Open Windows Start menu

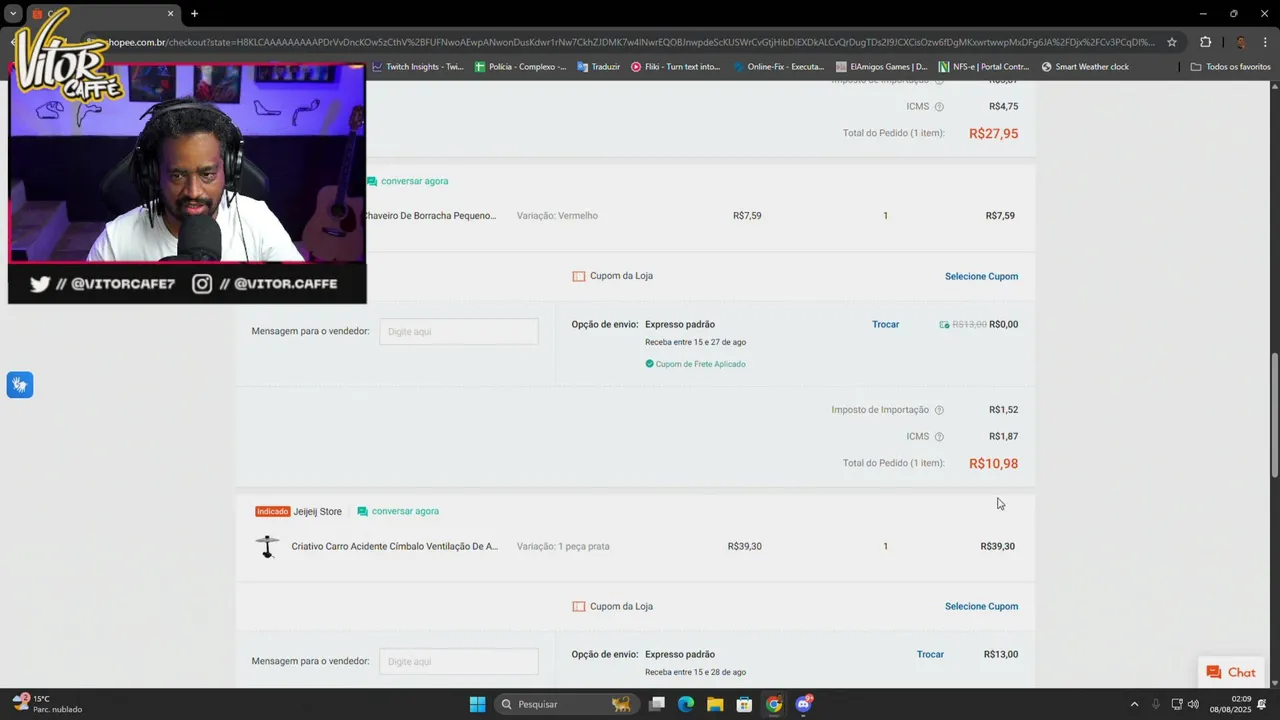[x=477, y=704]
